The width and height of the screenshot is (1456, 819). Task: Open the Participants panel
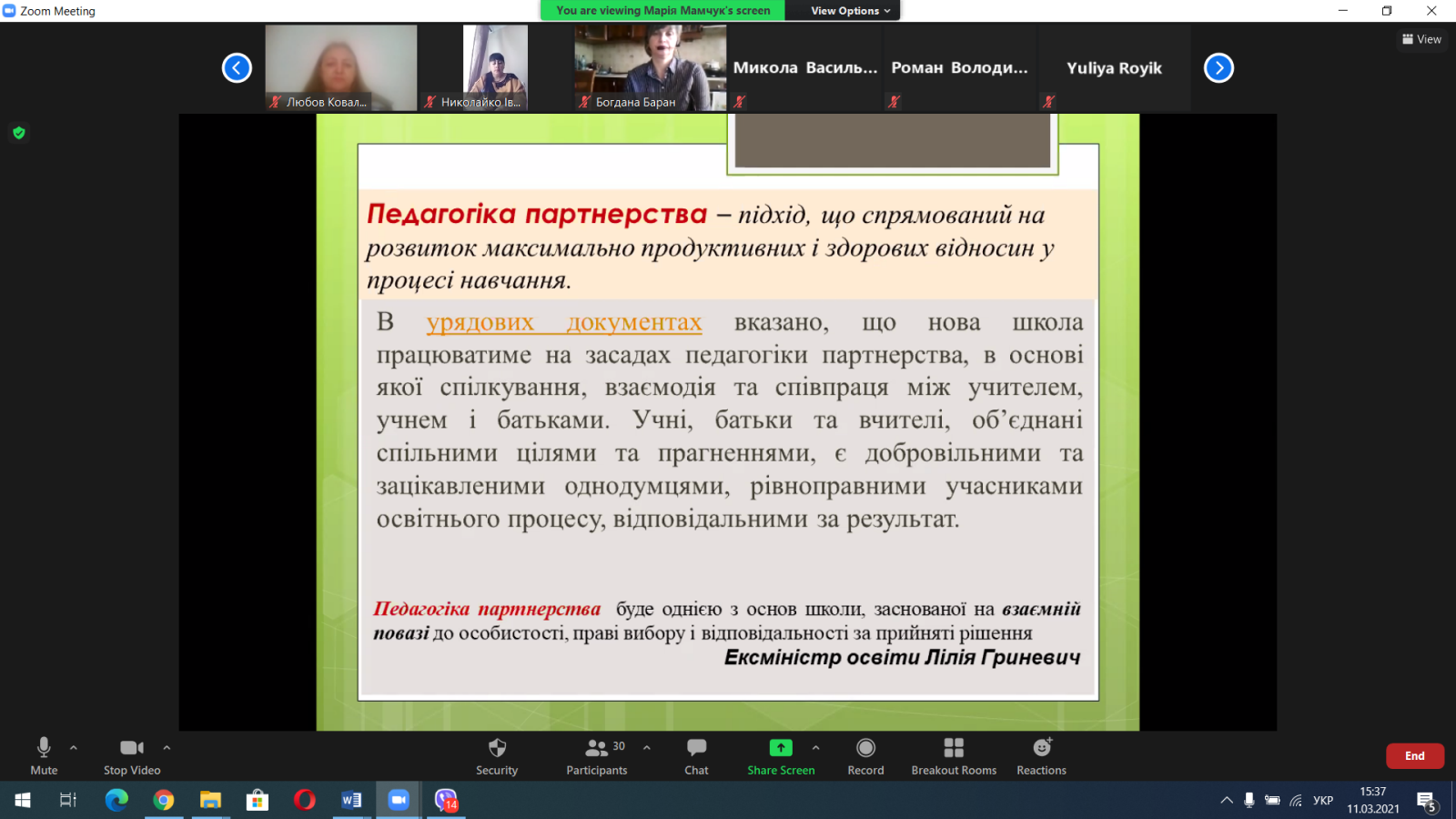[x=596, y=755]
